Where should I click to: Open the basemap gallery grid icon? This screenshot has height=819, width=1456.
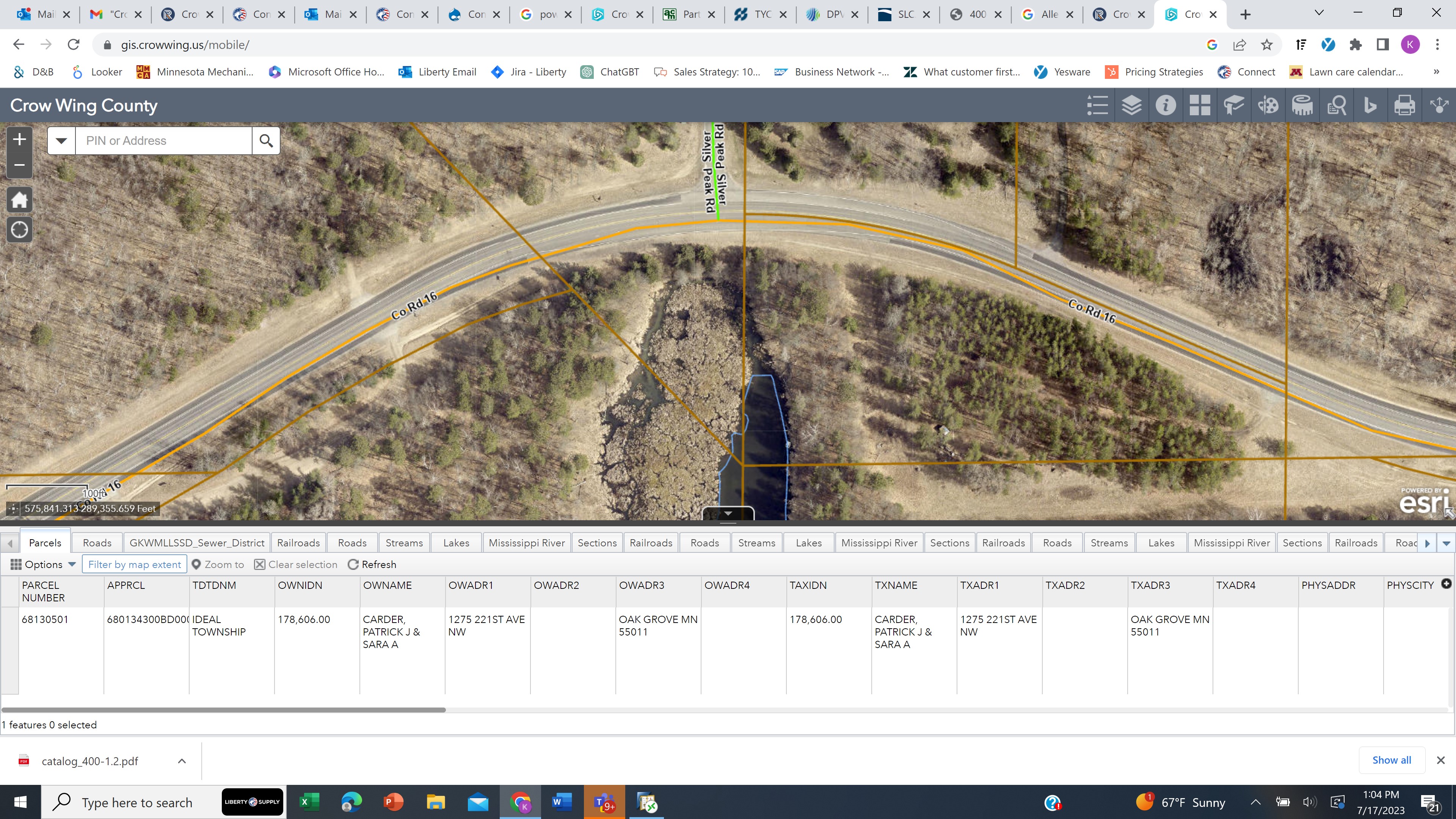[1199, 106]
